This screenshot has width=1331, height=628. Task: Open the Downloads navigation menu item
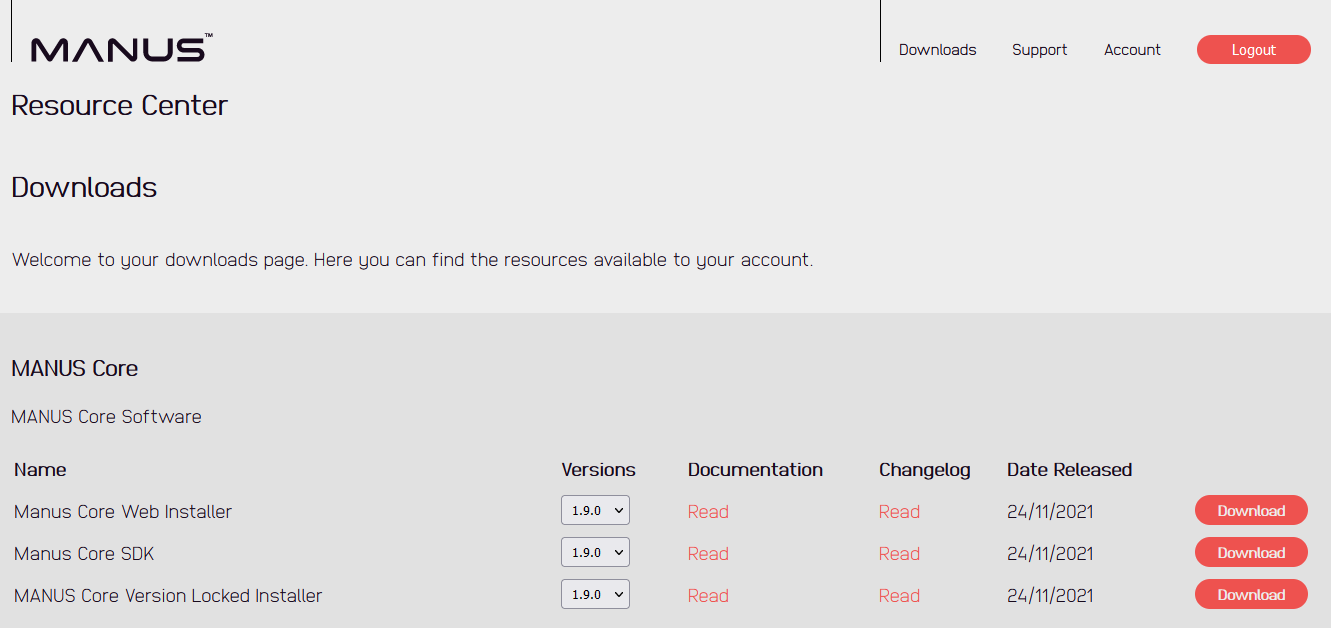click(x=937, y=50)
